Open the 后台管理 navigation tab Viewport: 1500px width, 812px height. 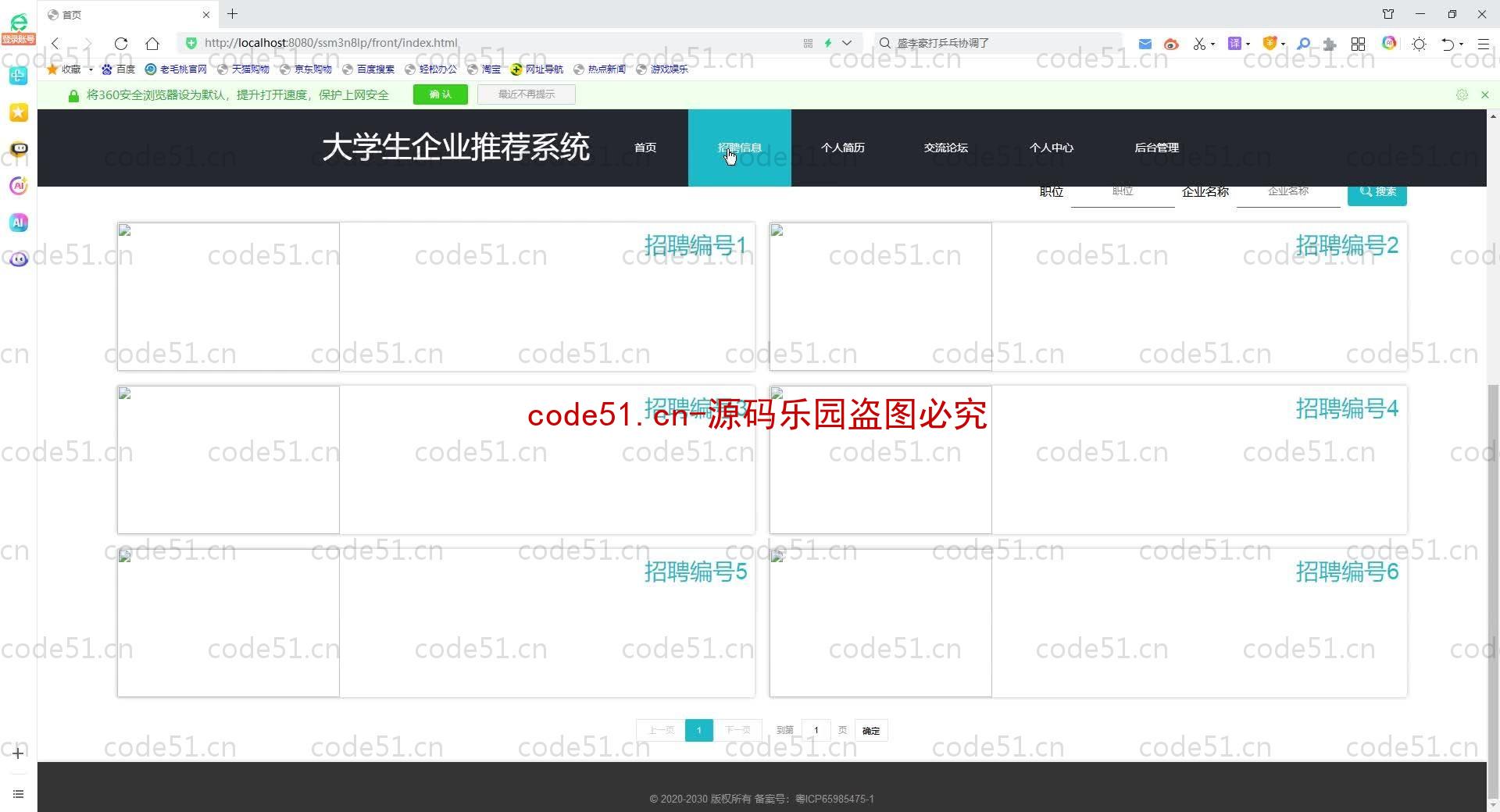coord(1157,148)
